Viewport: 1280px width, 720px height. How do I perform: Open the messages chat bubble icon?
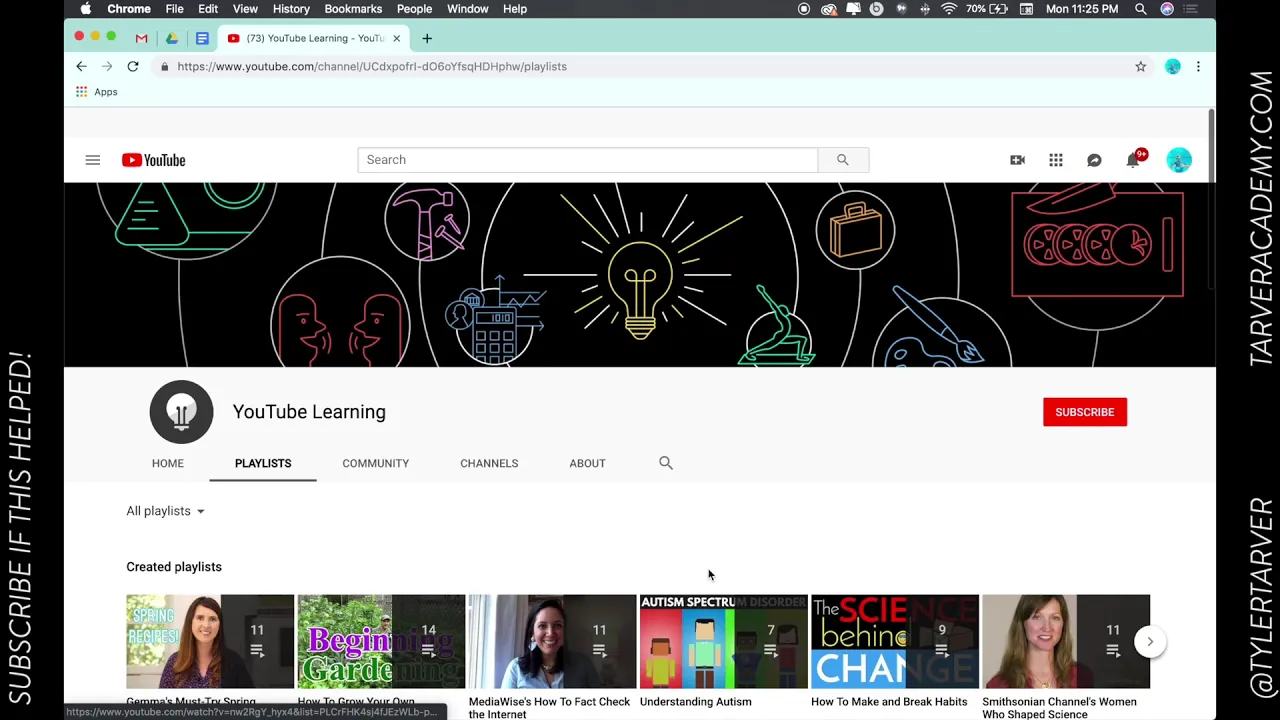(x=1094, y=160)
